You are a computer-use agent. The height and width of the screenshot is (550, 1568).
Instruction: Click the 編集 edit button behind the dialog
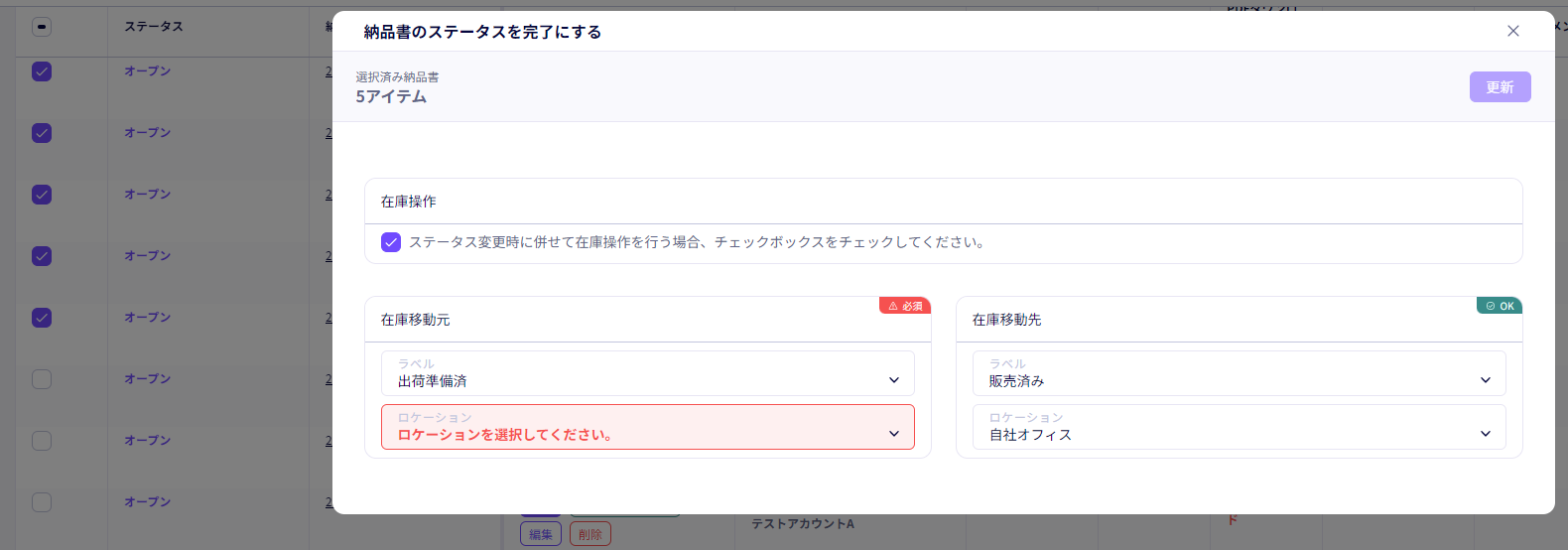(541, 534)
